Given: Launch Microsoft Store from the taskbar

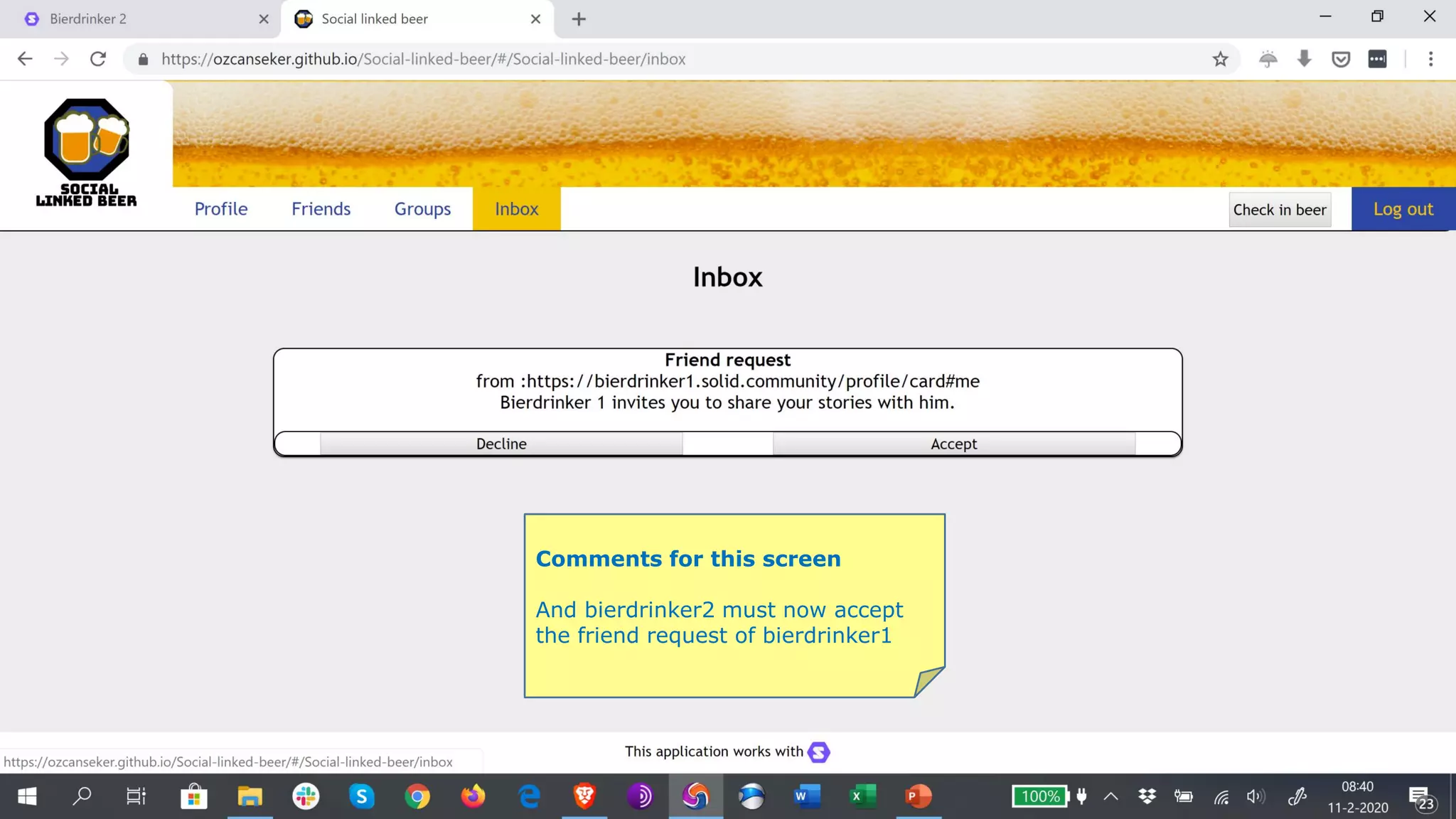Looking at the screenshot, I should click(x=193, y=796).
